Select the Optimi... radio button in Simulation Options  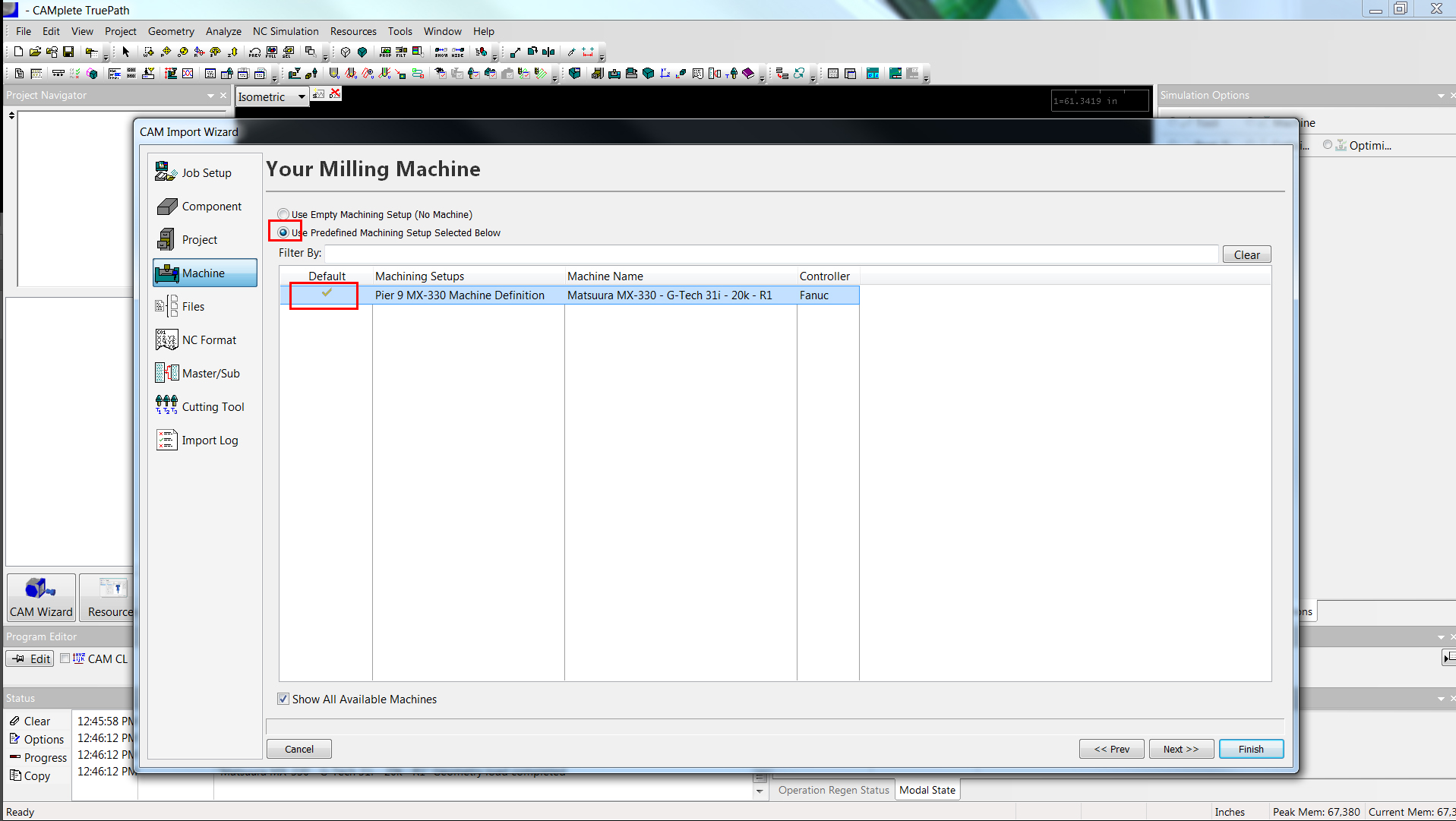click(x=1328, y=144)
